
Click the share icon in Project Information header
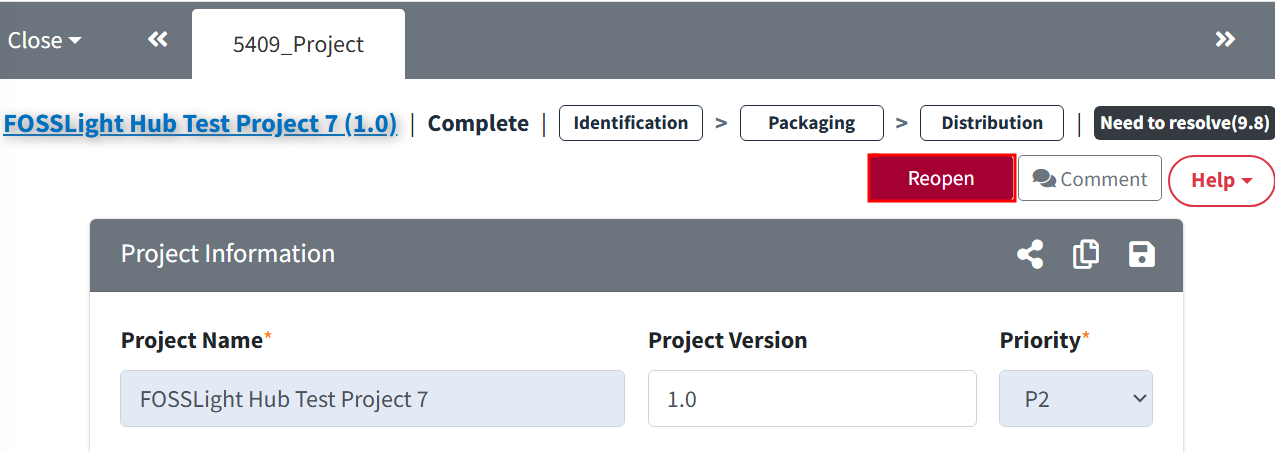pyautogui.click(x=1030, y=254)
